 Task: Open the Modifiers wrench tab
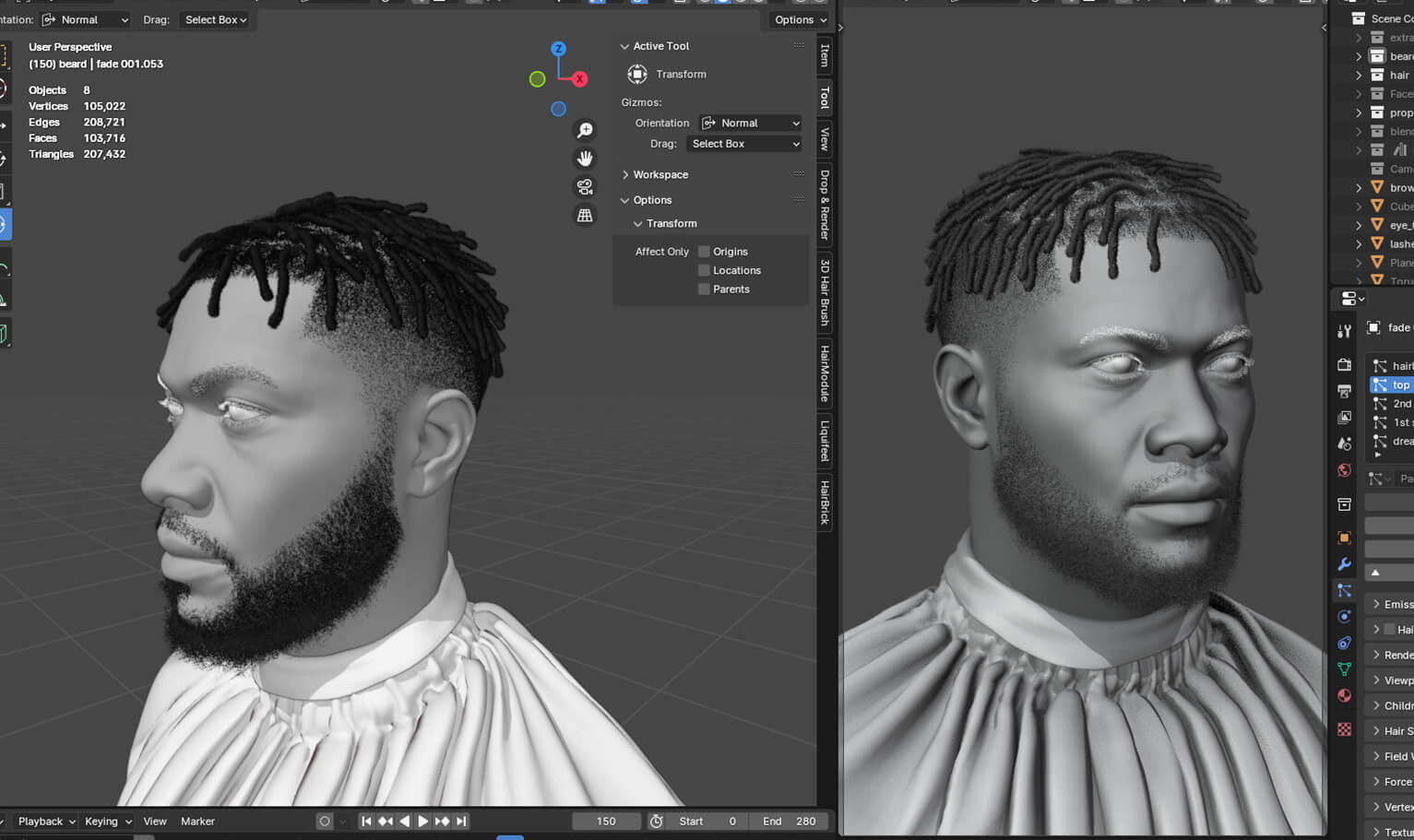1344,563
